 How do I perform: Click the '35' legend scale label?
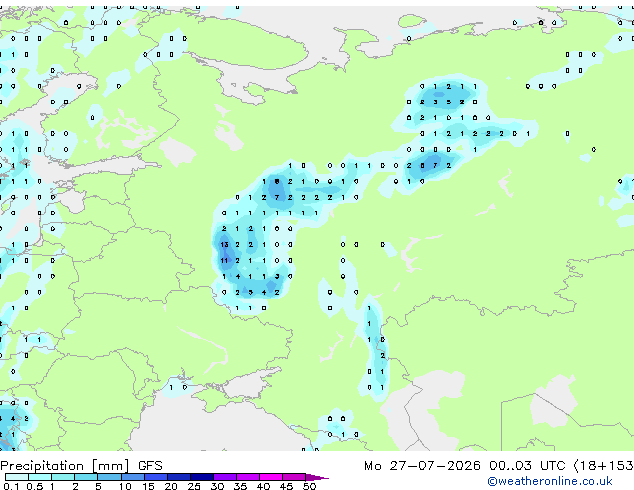240,486
